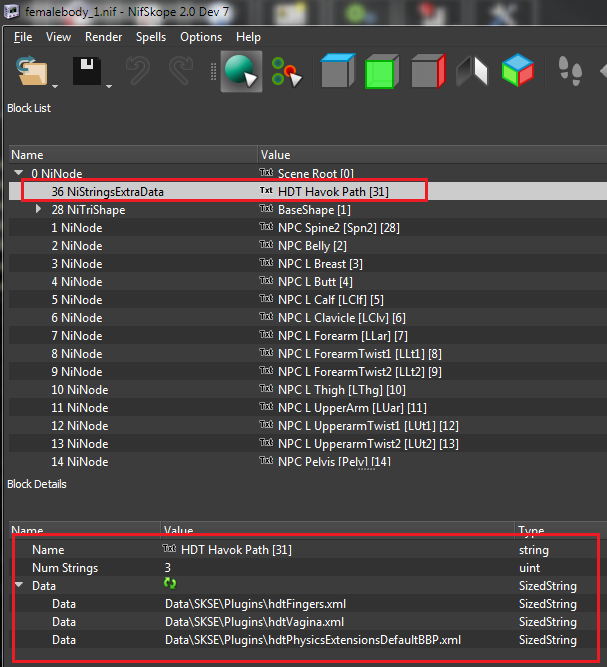Toggle the select vertices dots tool
This screenshot has width=607, height=667.
coord(286,71)
